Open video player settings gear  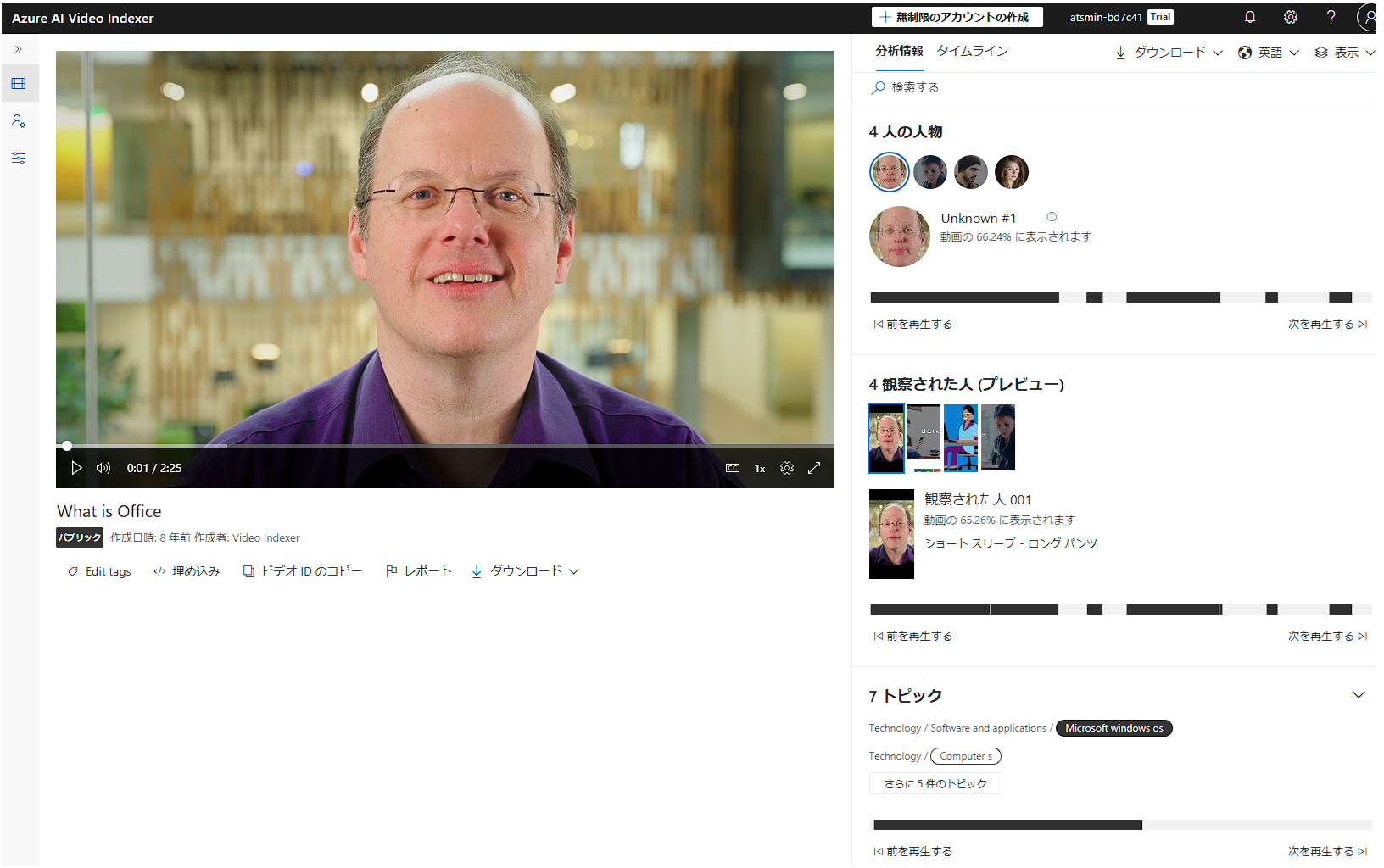coord(787,468)
